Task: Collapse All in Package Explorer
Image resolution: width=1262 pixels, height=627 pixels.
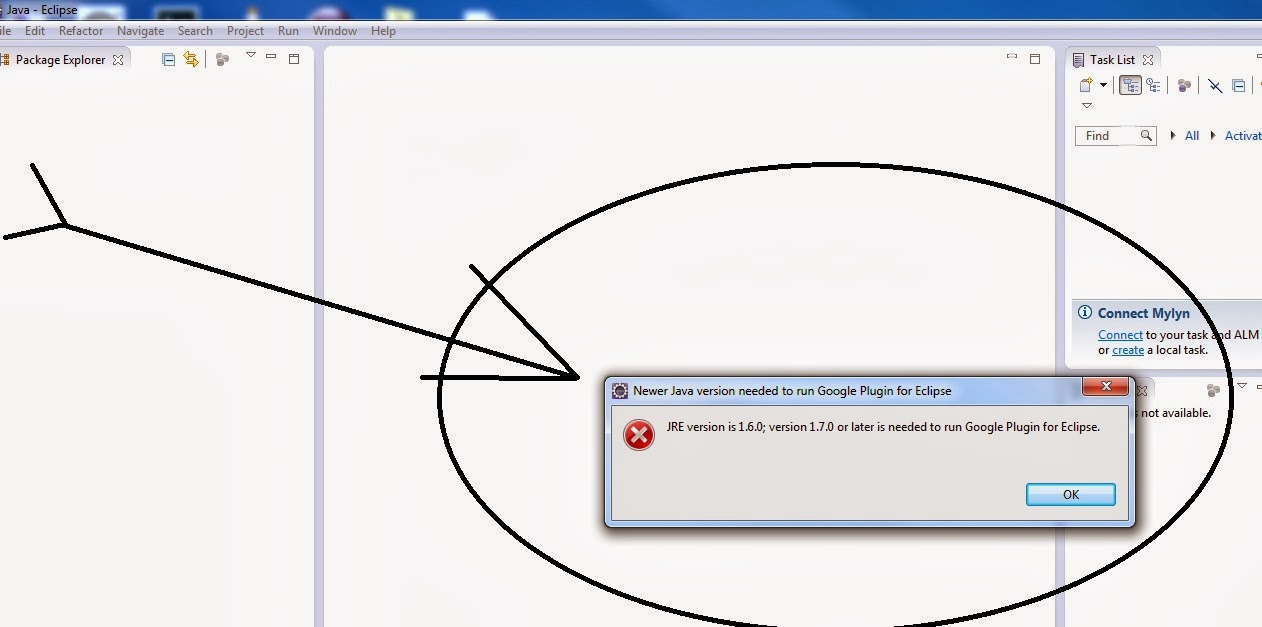Action: (168, 60)
